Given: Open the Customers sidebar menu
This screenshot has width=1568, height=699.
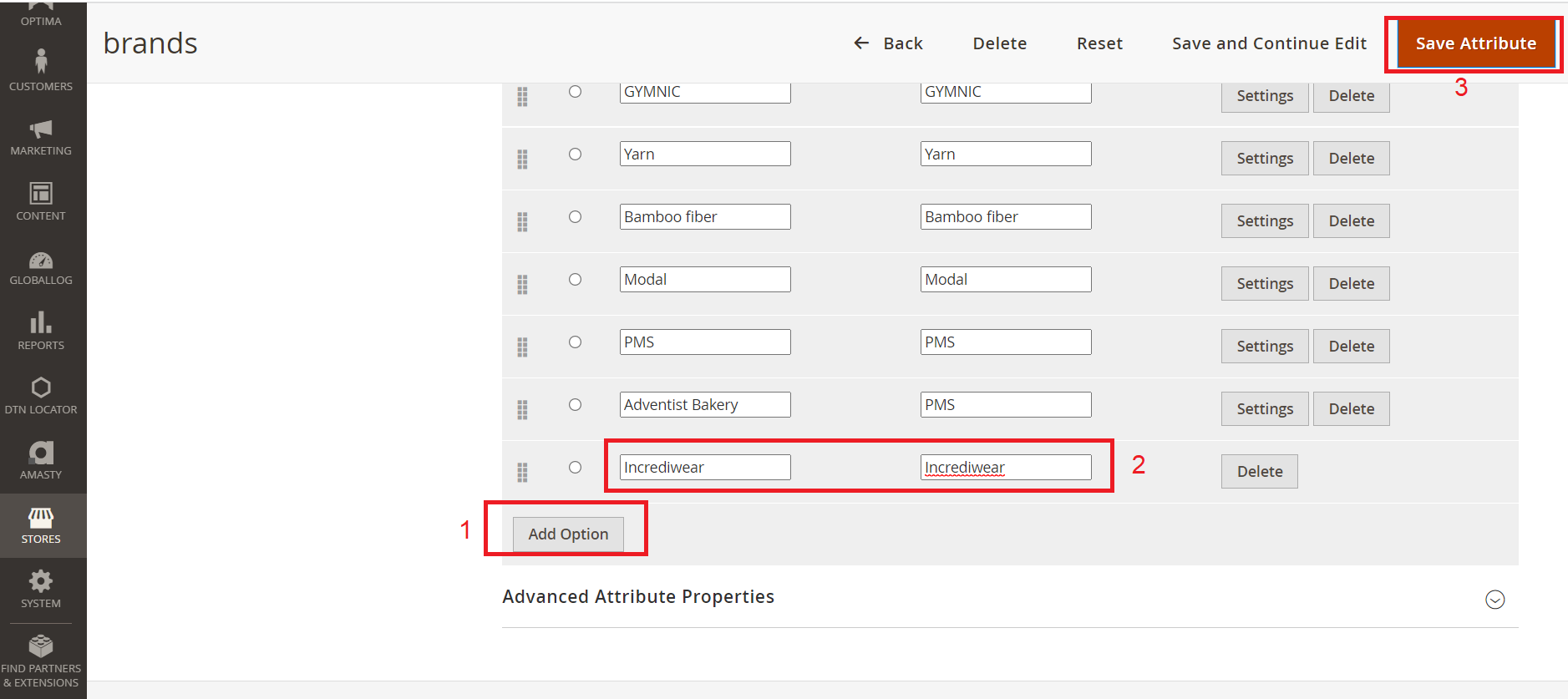Looking at the screenshot, I should click(x=41, y=69).
